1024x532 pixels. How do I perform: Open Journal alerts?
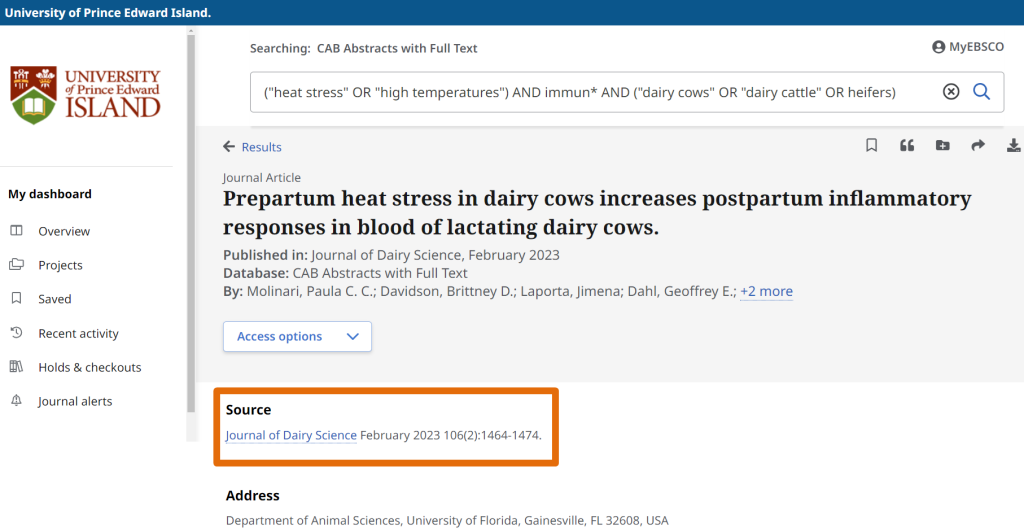[x=75, y=401]
